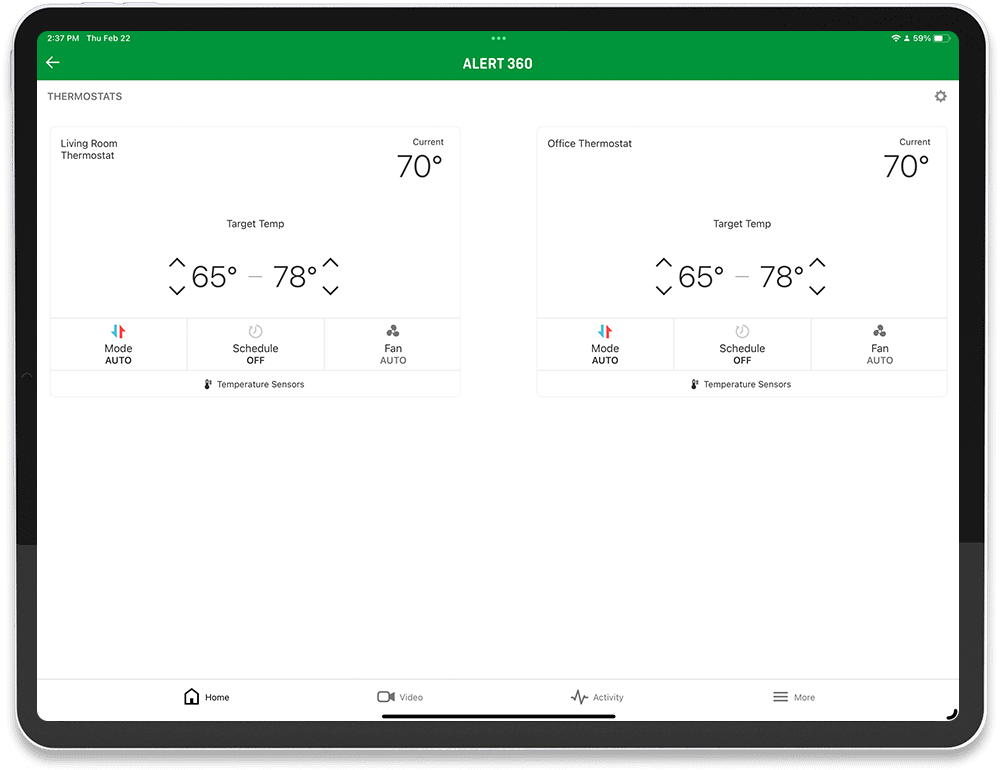Change Office Thermostat Fan AUTO

879,344
